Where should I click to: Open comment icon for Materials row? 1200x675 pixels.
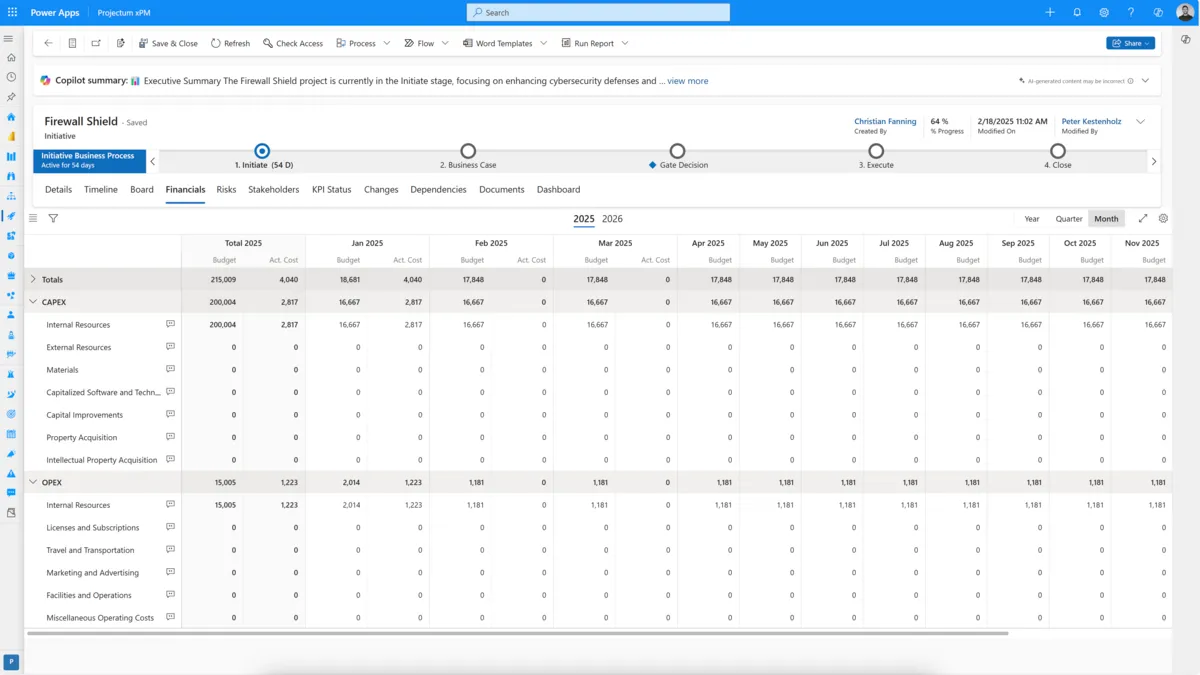point(170,369)
